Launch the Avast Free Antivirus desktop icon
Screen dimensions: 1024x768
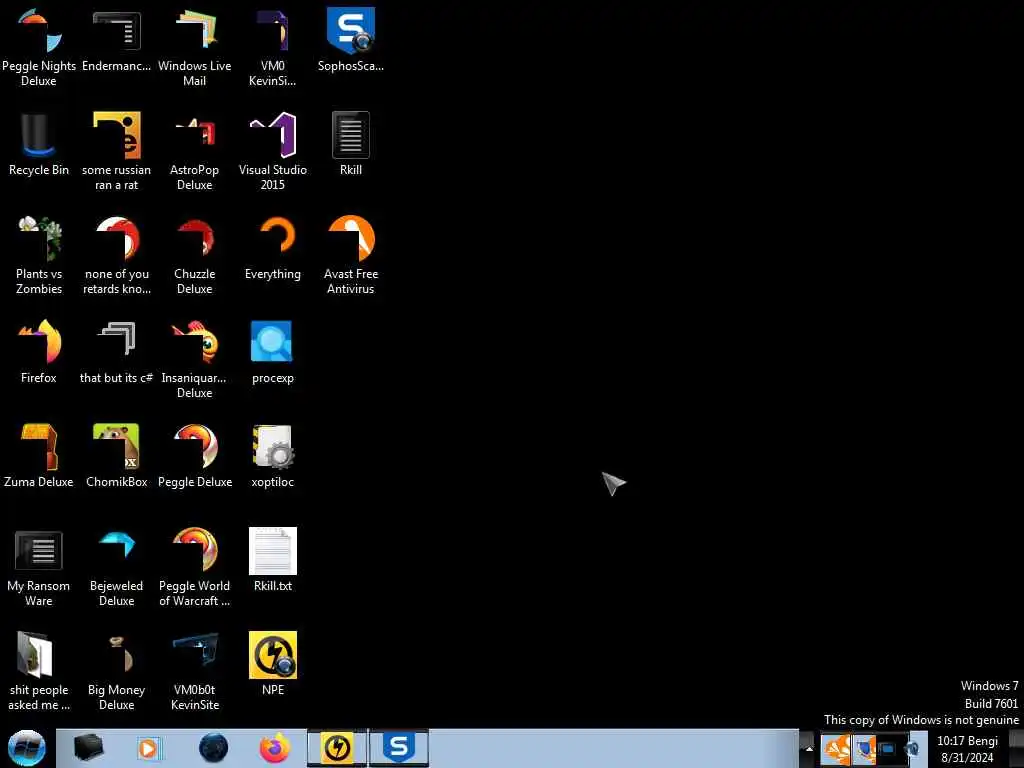(x=351, y=255)
